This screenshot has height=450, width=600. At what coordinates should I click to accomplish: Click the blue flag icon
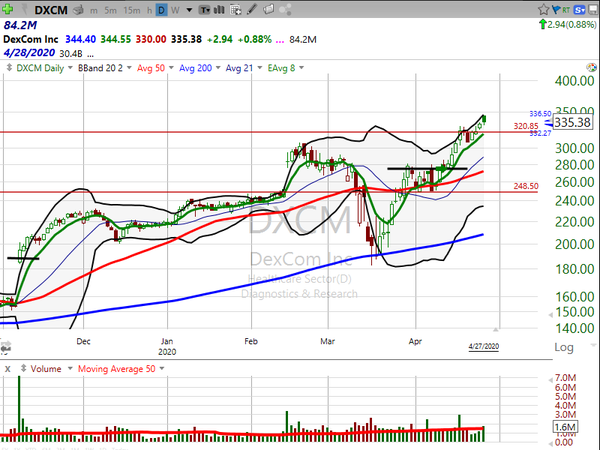[x=556, y=9]
